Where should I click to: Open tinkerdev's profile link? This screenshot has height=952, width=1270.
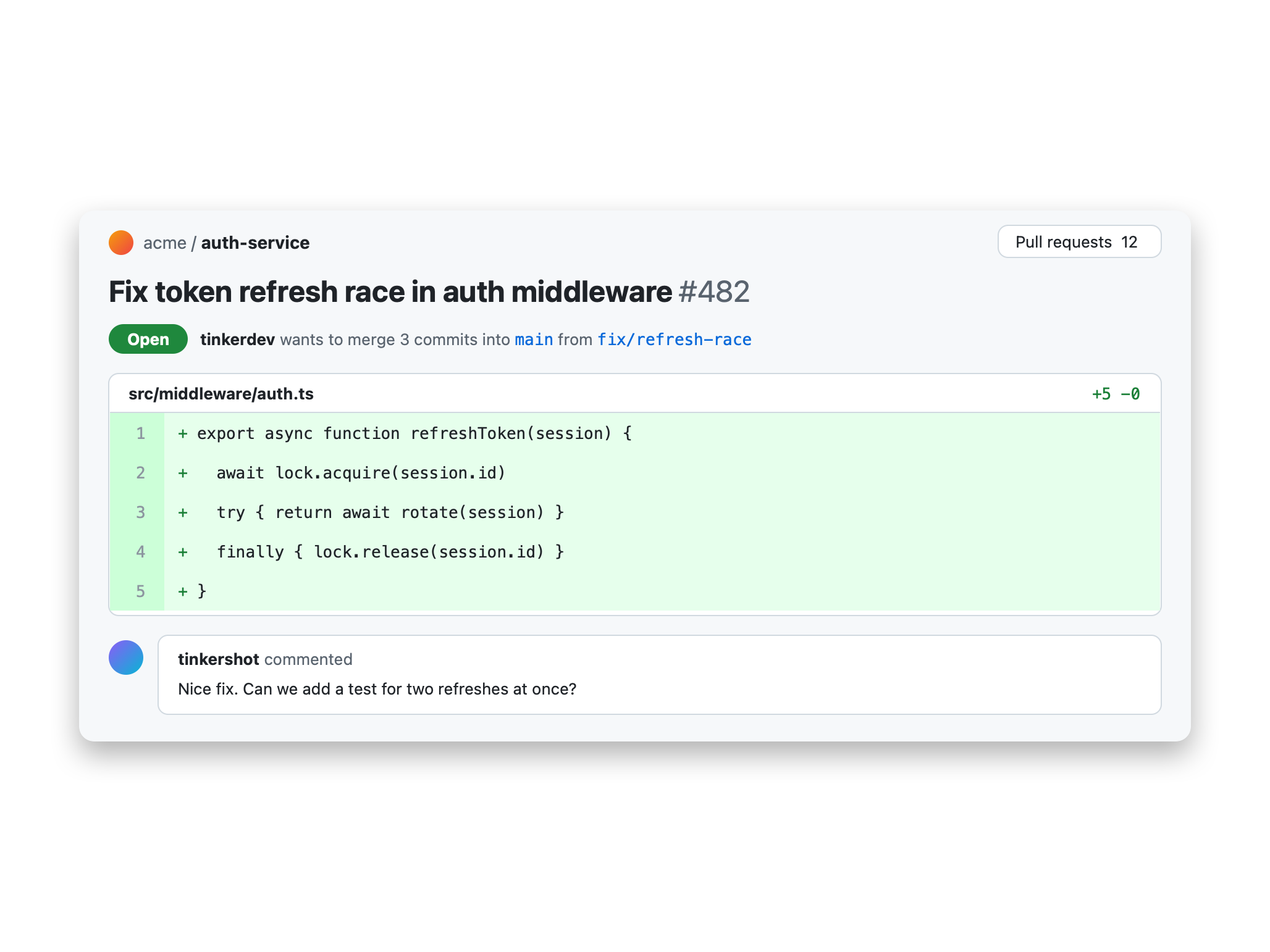click(237, 340)
